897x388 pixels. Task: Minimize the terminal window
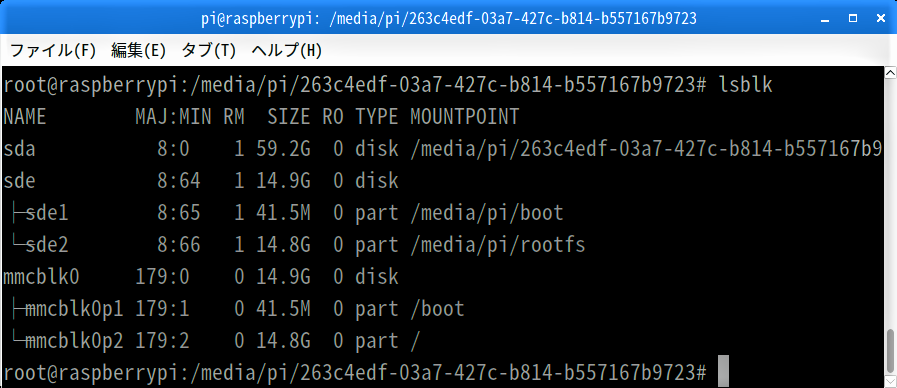point(825,18)
